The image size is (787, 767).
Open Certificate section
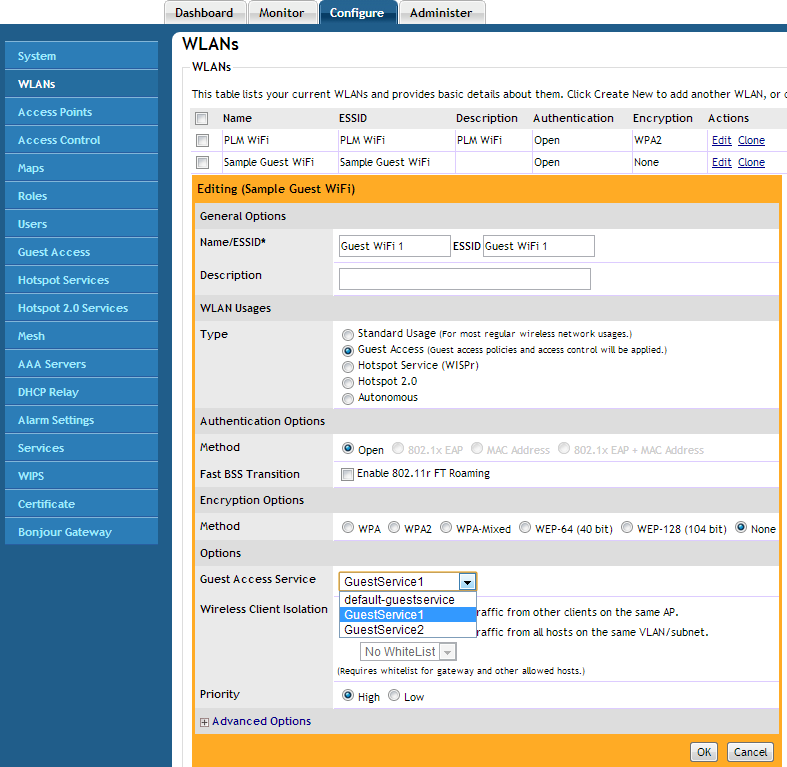(81, 504)
